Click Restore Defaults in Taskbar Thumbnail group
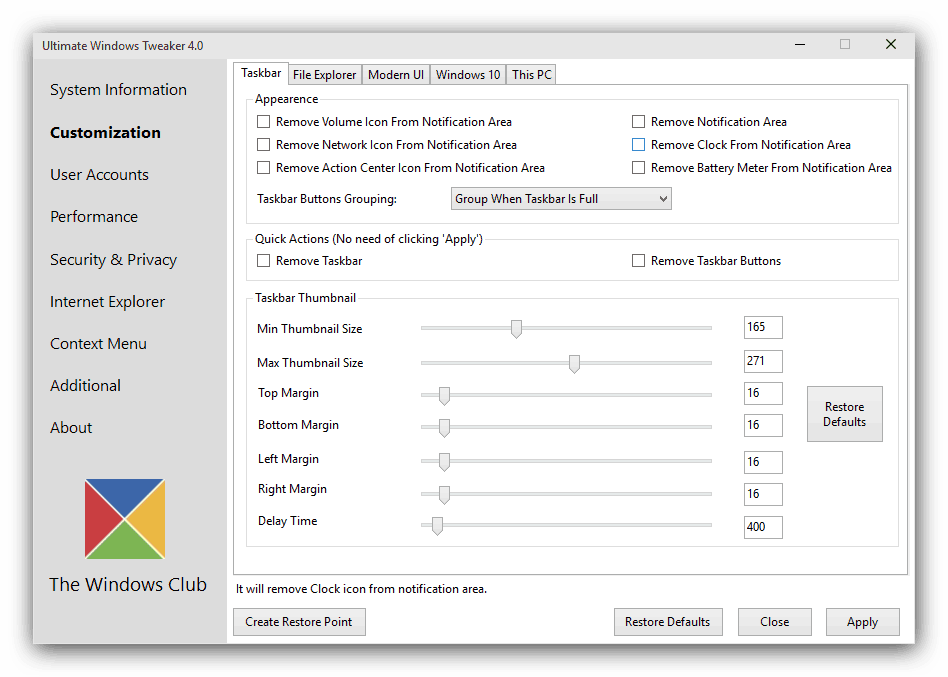Screen dimensions: 948x677 (845, 414)
